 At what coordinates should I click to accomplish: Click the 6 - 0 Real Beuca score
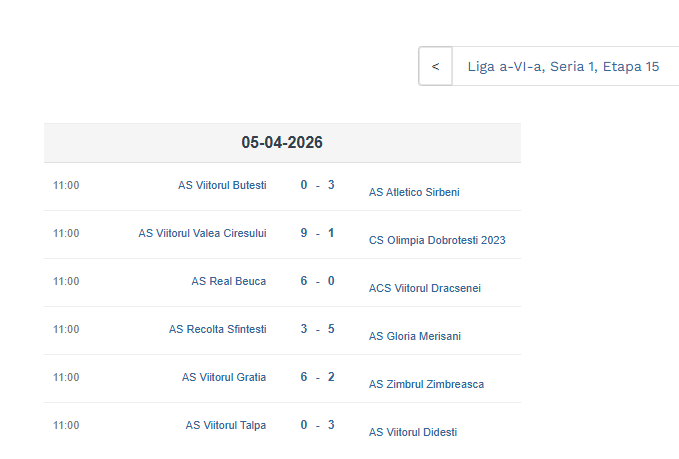pos(317,281)
